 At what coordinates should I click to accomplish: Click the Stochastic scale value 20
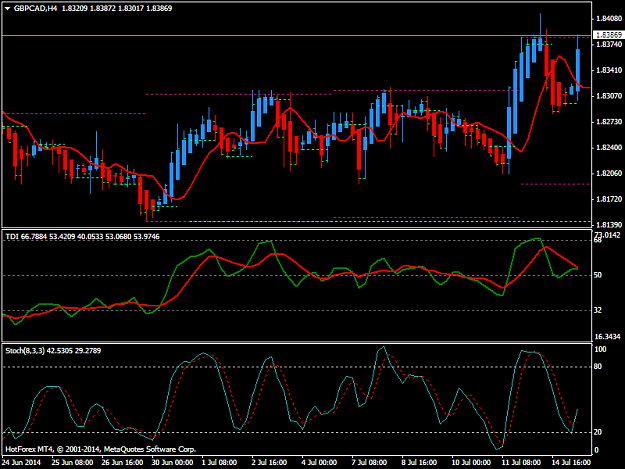point(597,432)
